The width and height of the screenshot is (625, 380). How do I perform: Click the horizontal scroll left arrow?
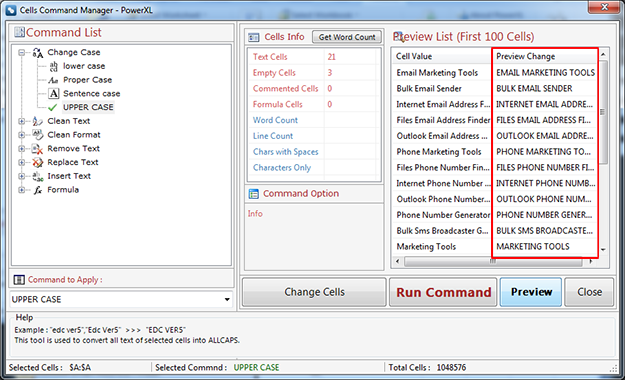pyautogui.click(x=397, y=262)
